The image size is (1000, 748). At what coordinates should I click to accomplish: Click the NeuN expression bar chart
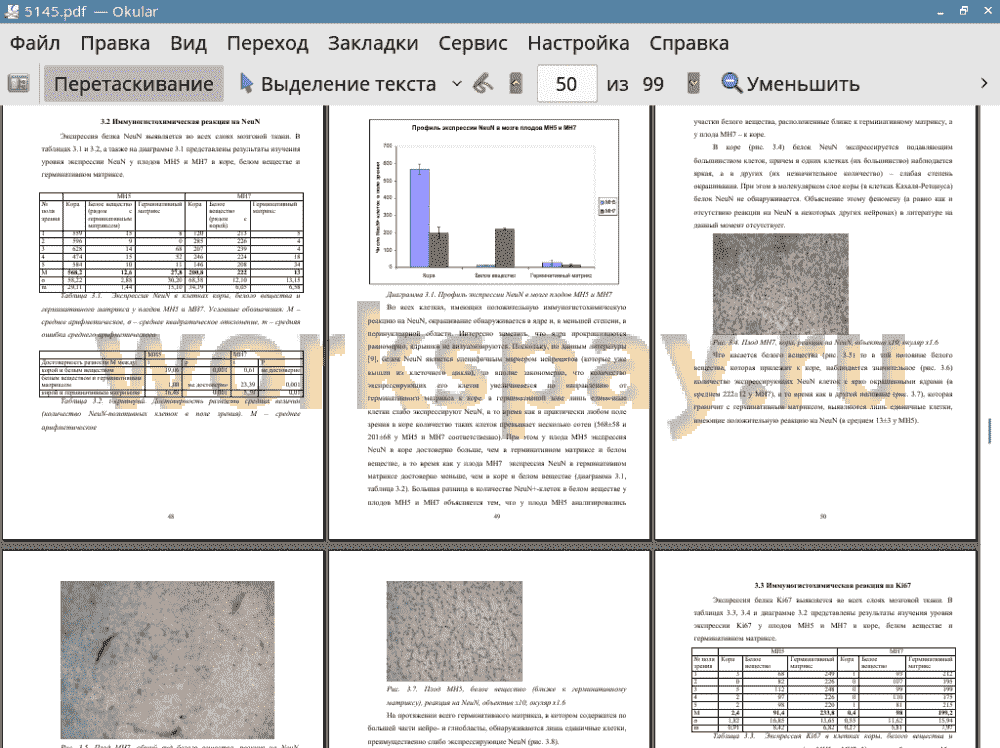click(x=494, y=202)
